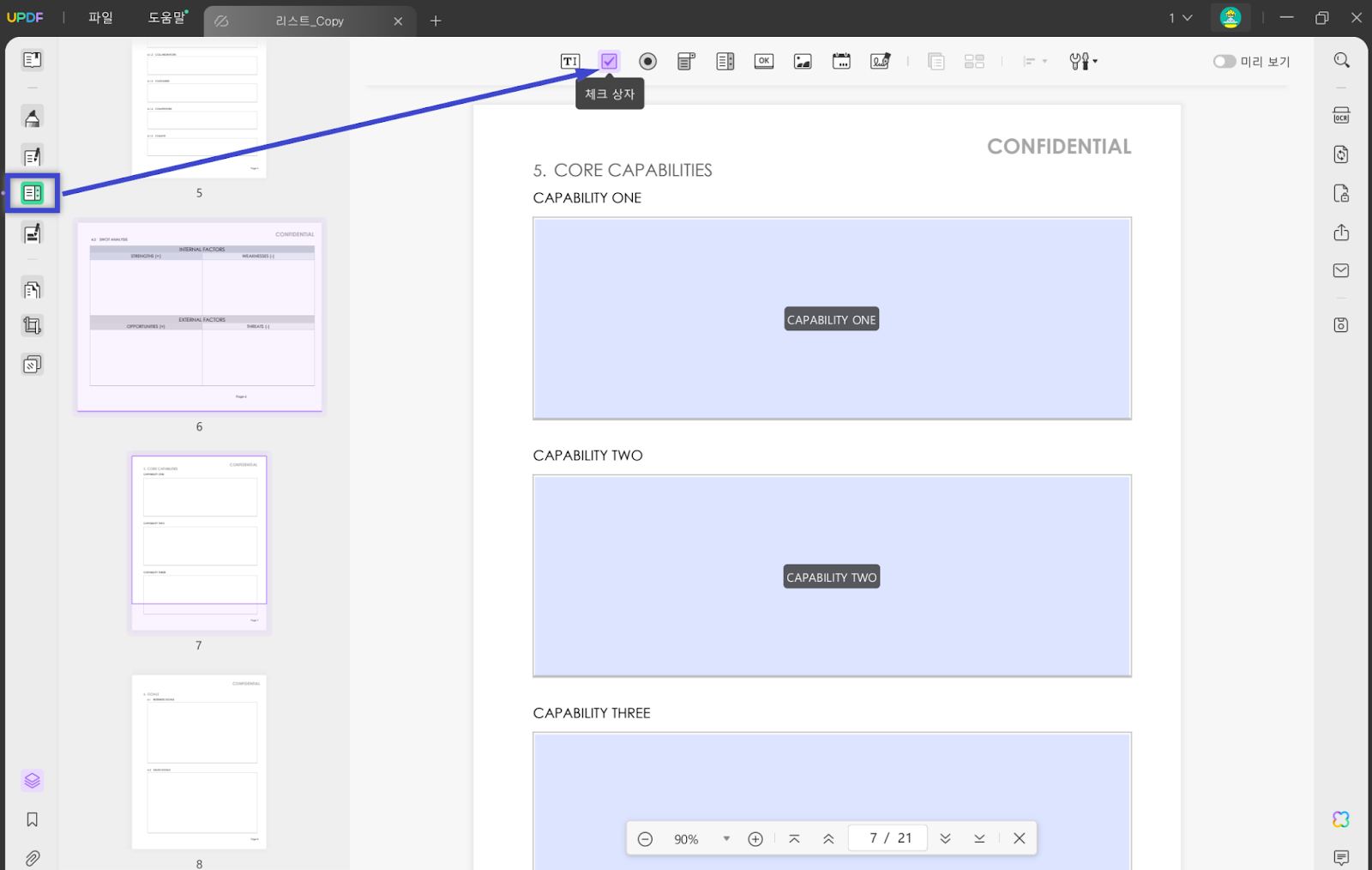
Task: Zoom in with the plus button
Action: 755,839
